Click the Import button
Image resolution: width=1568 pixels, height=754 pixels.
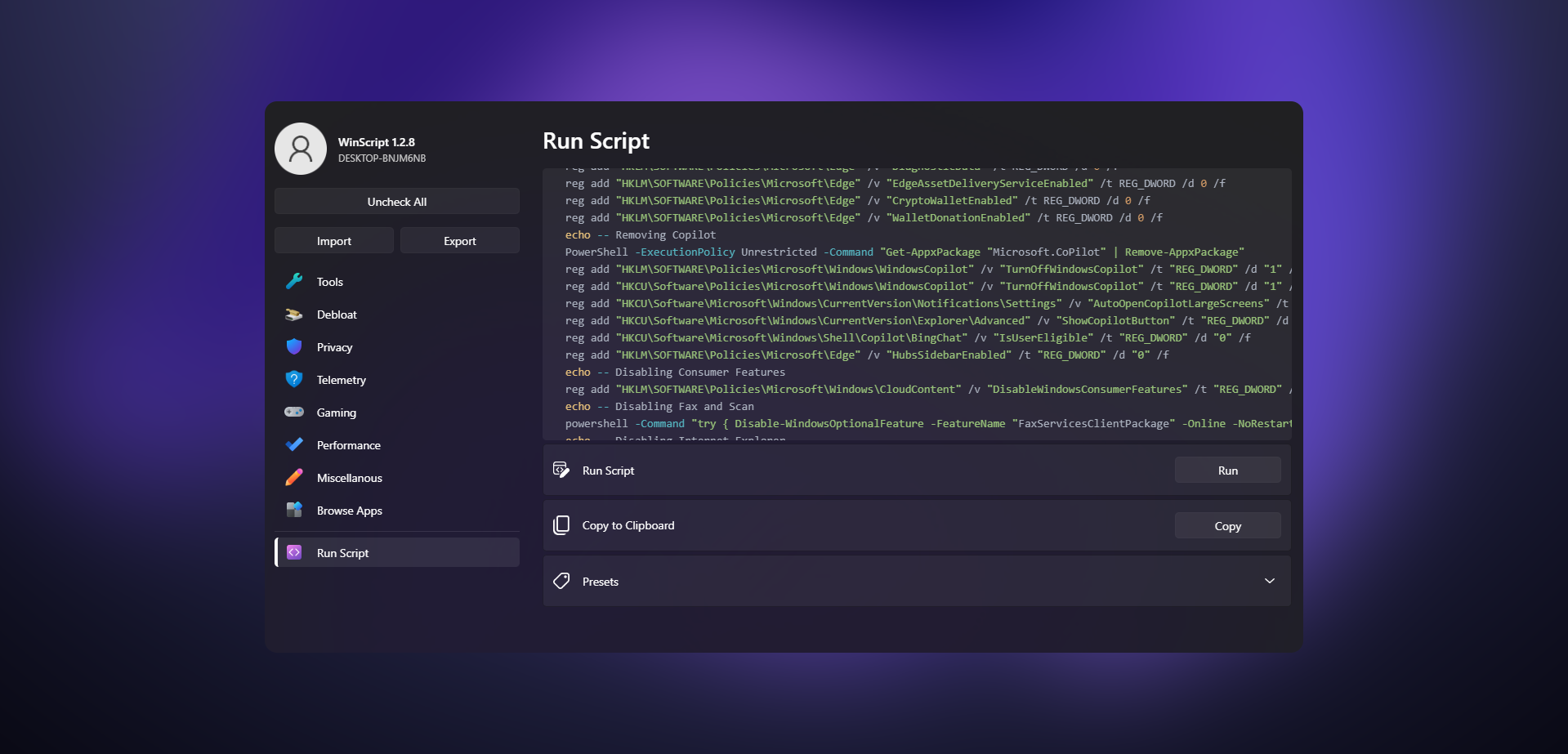coord(333,240)
